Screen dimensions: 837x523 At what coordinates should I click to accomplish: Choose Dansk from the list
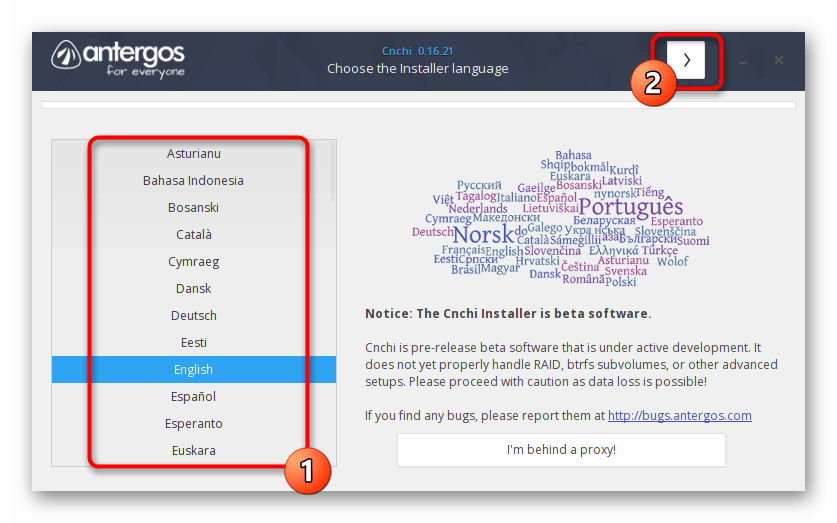(x=193, y=289)
